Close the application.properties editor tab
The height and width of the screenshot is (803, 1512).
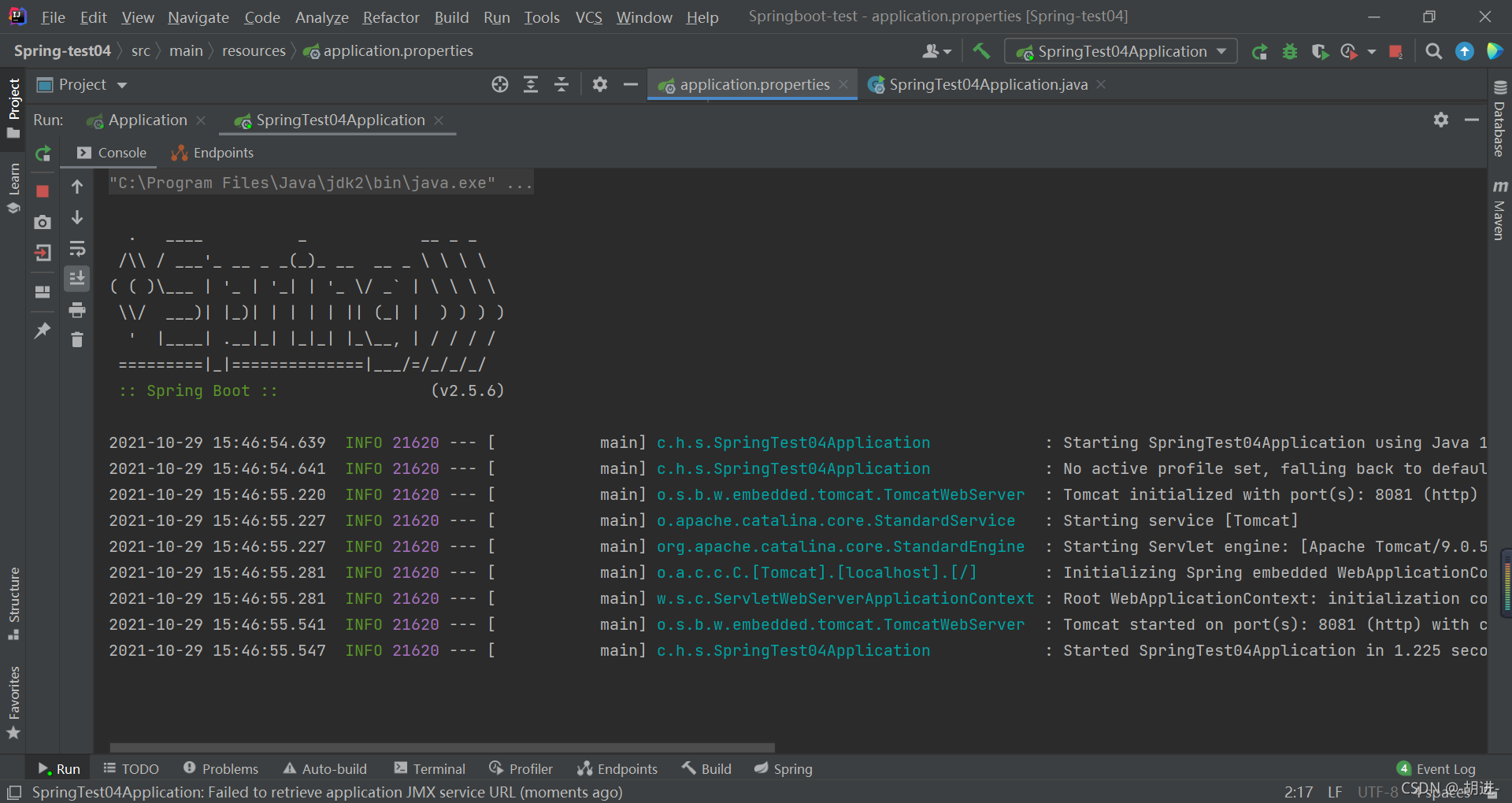pyautogui.click(x=843, y=84)
